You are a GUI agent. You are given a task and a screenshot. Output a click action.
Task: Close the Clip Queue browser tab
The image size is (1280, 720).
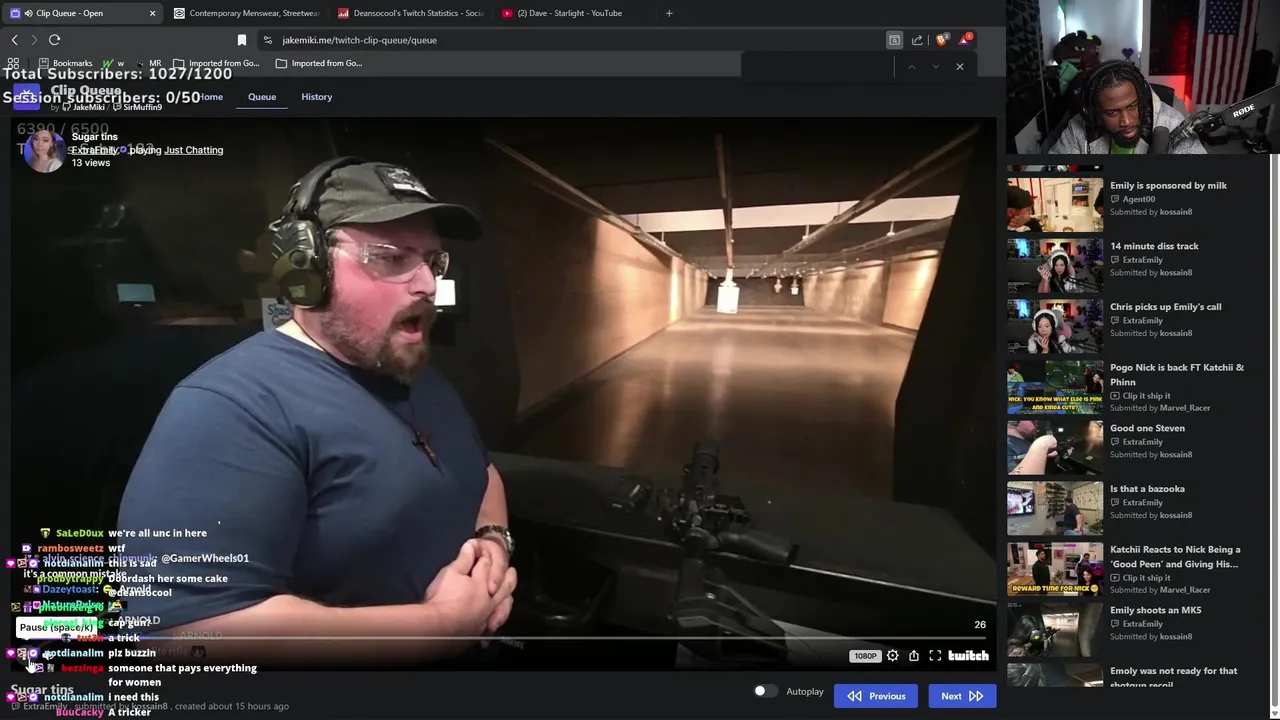pos(152,13)
